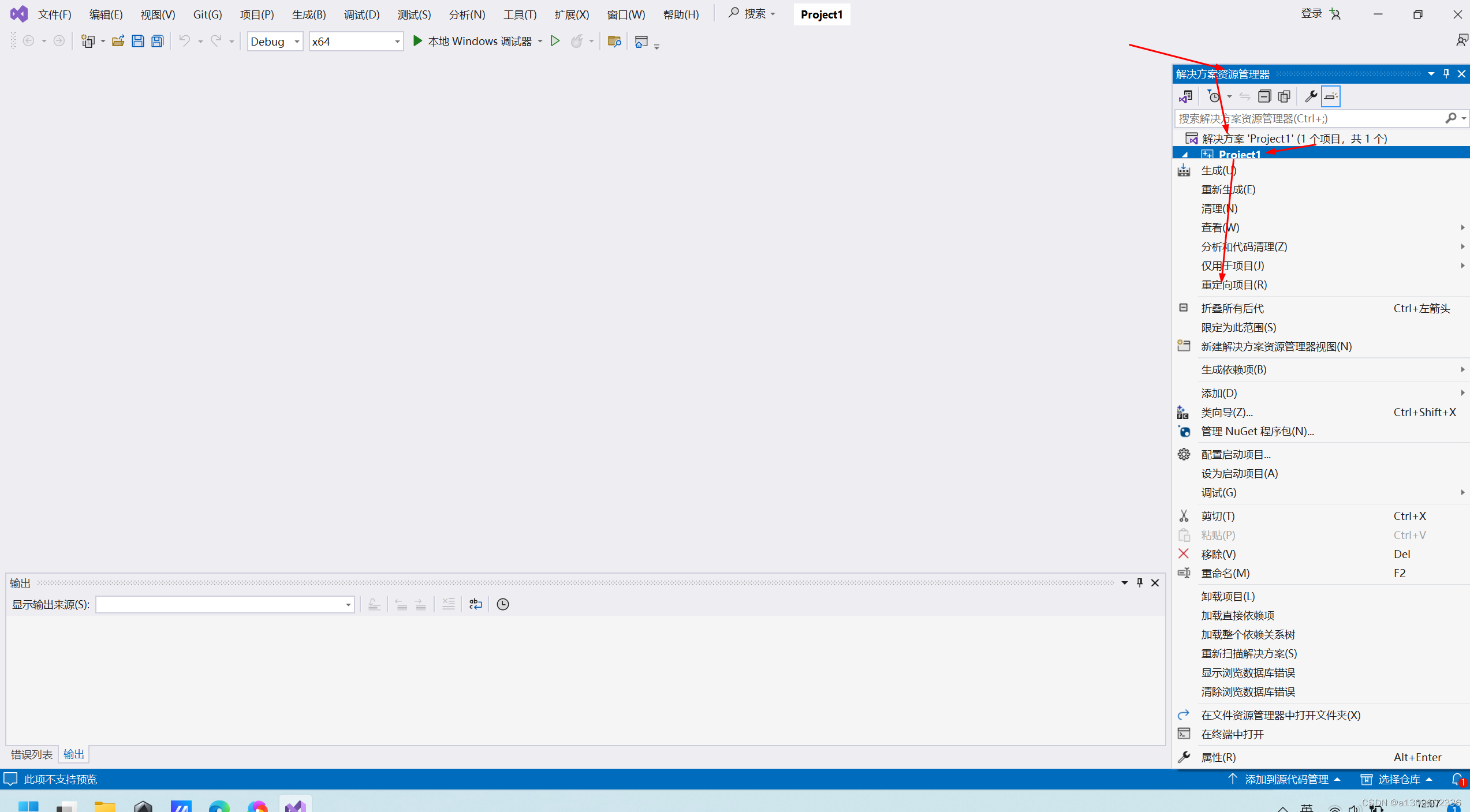Screen dimensions: 1470x812
Task: Click the Undo icon on the toolbar
Action: coord(184,40)
